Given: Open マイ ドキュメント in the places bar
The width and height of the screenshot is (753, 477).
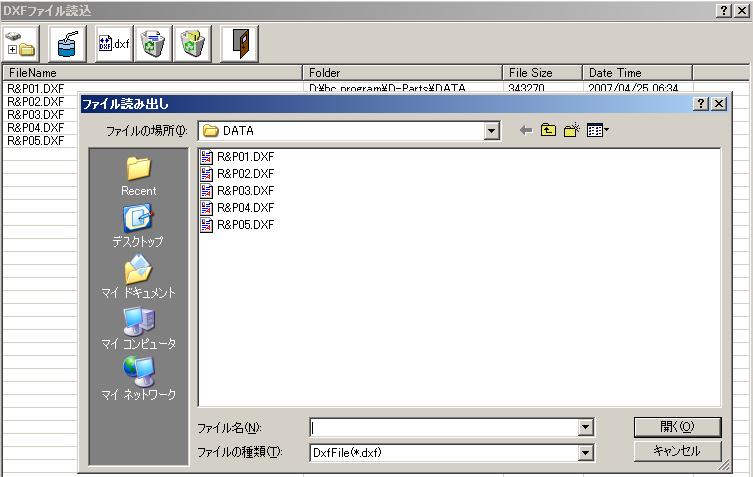Looking at the screenshot, I should click(138, 278).
